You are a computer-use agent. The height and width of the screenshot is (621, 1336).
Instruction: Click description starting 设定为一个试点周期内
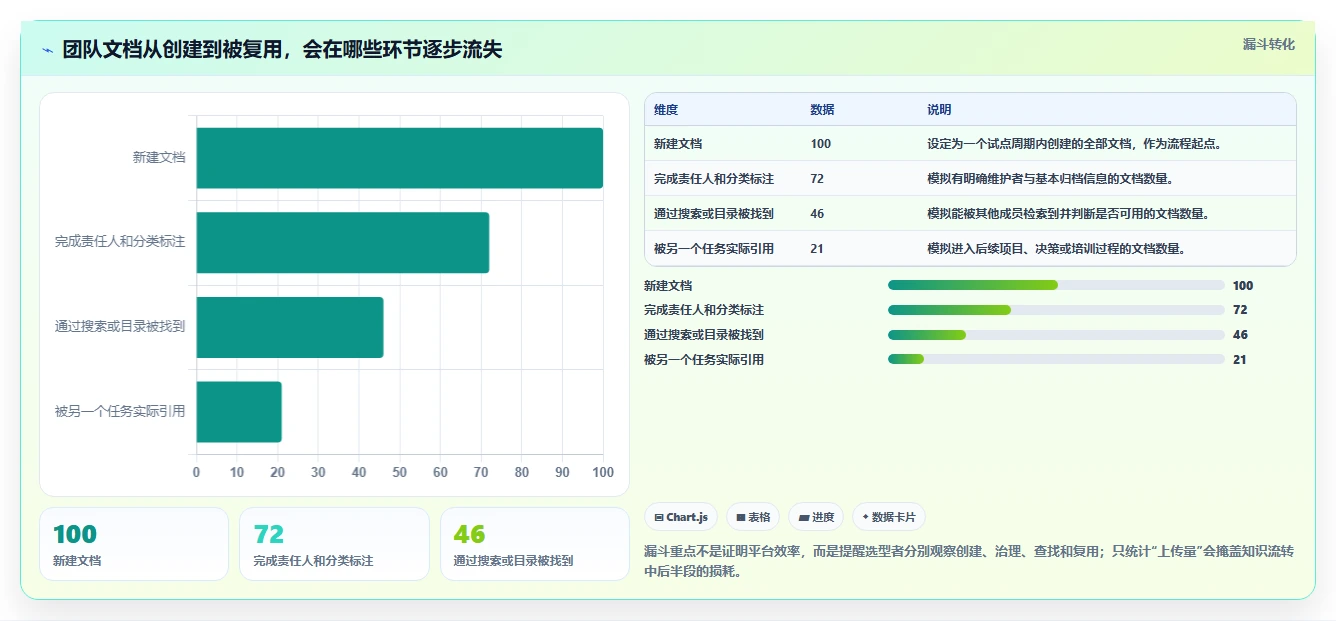(x=1075, y=144)
